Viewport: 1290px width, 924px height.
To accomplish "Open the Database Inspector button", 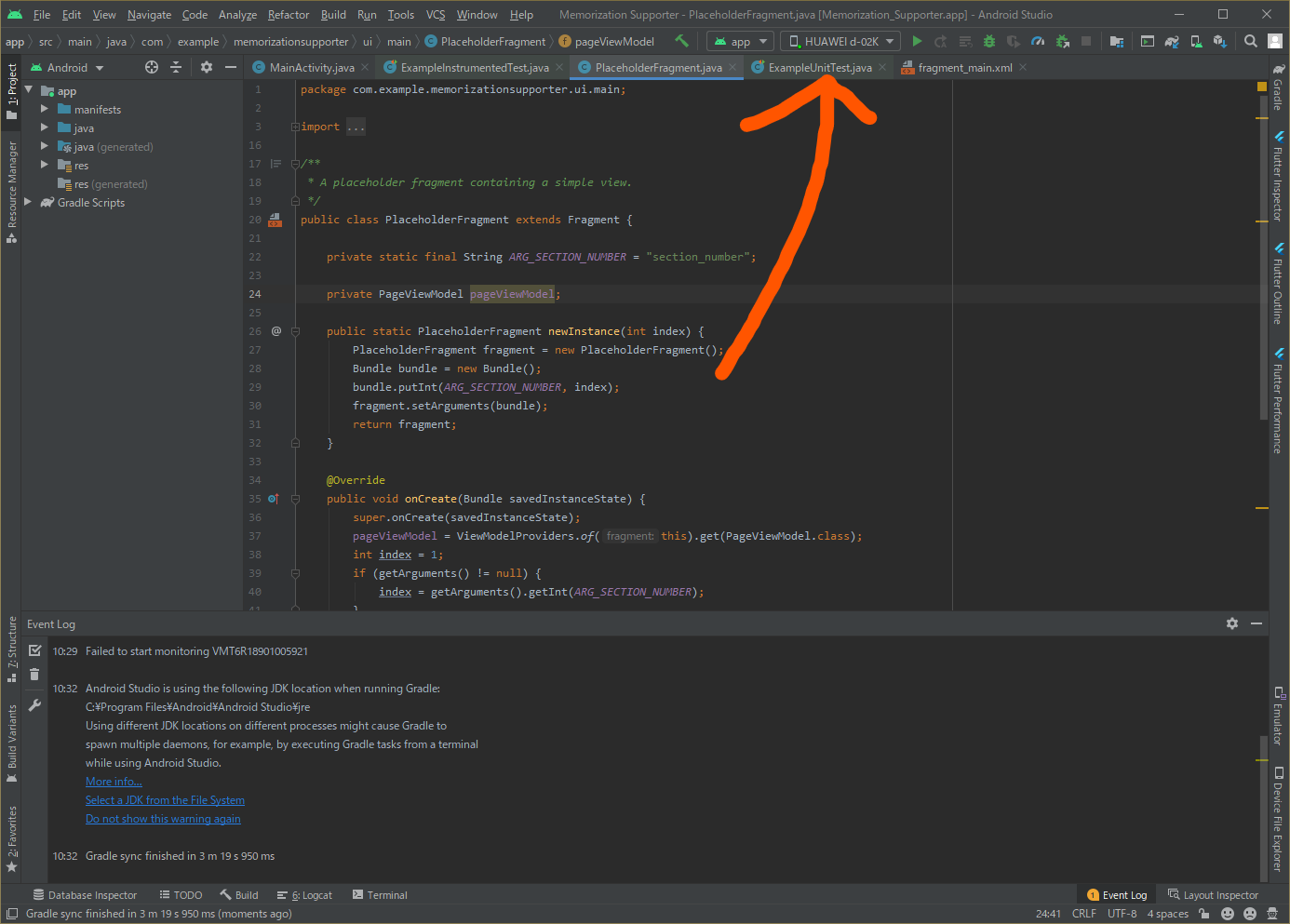I will 85,895.
